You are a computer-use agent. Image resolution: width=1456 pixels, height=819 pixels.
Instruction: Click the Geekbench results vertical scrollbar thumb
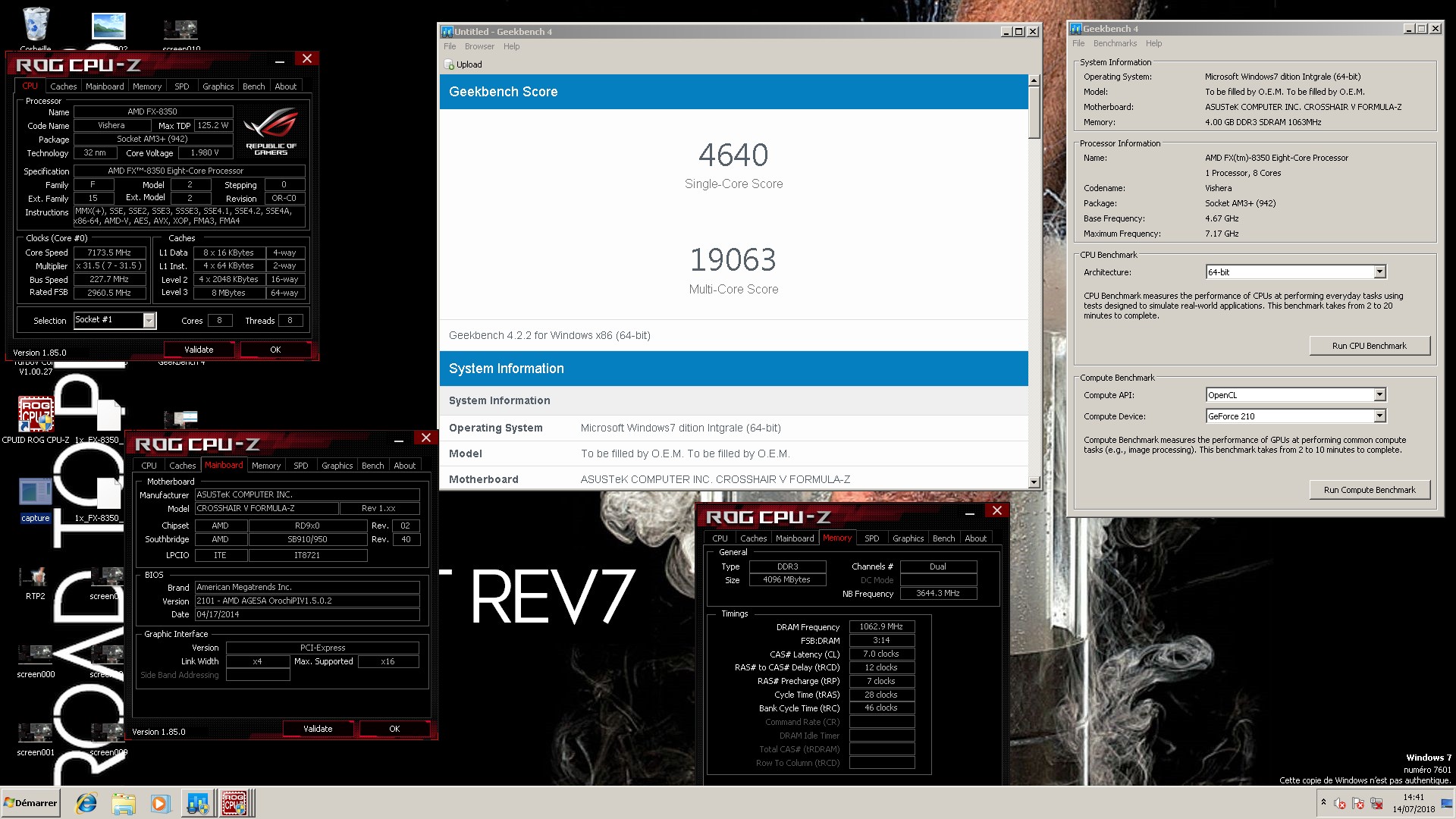pos(1034,112)
